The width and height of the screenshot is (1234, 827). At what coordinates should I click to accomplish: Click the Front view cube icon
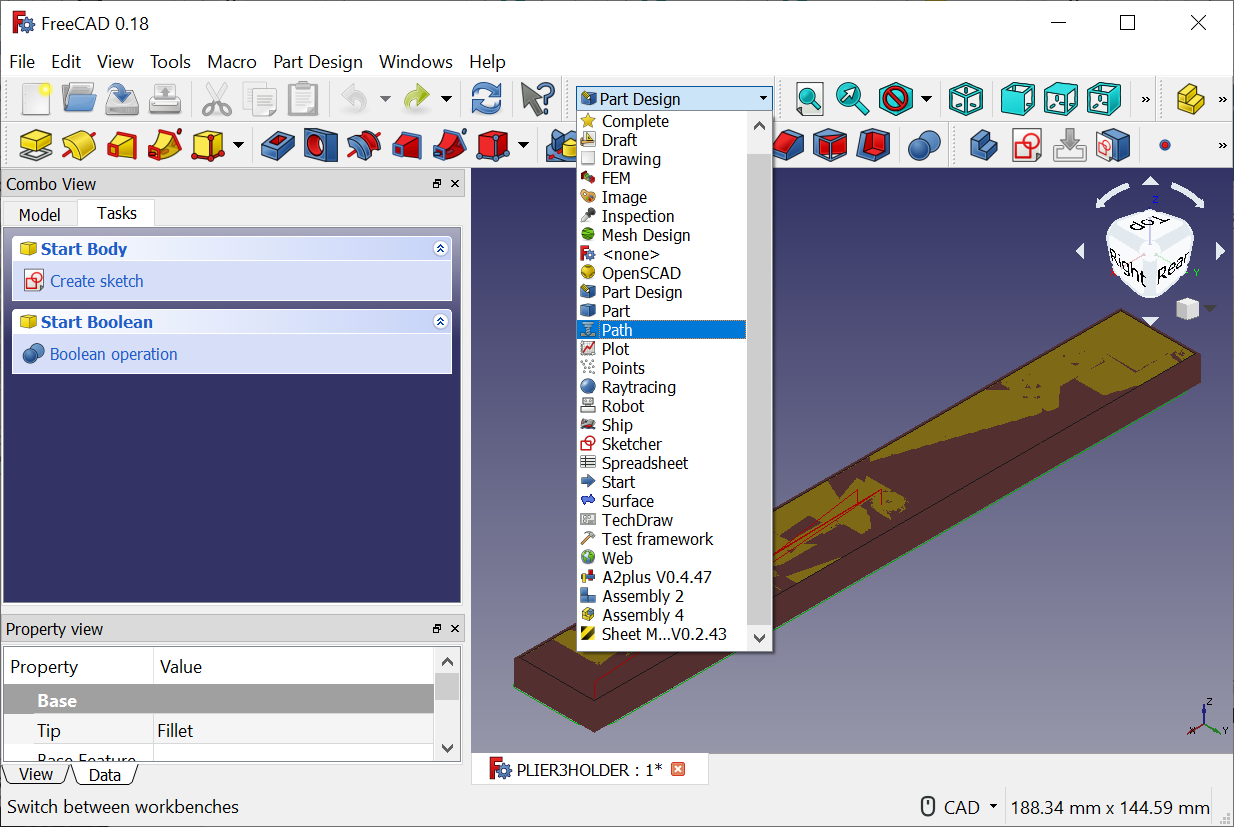(1018, 99)
